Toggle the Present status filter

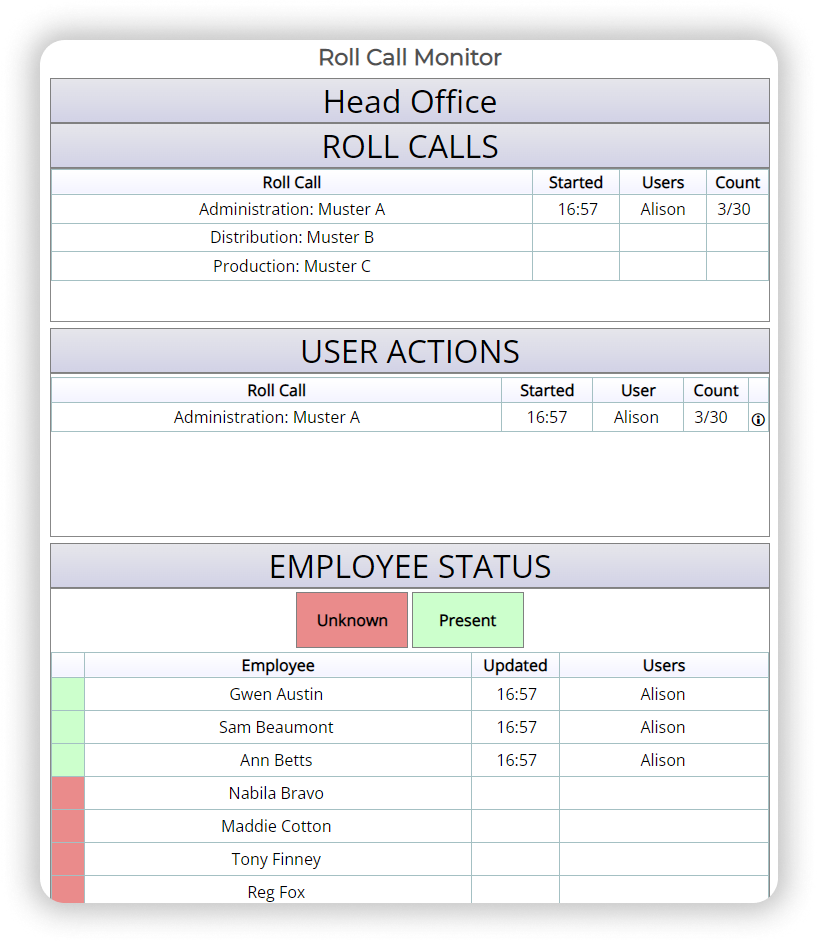[x=468, y=620]
